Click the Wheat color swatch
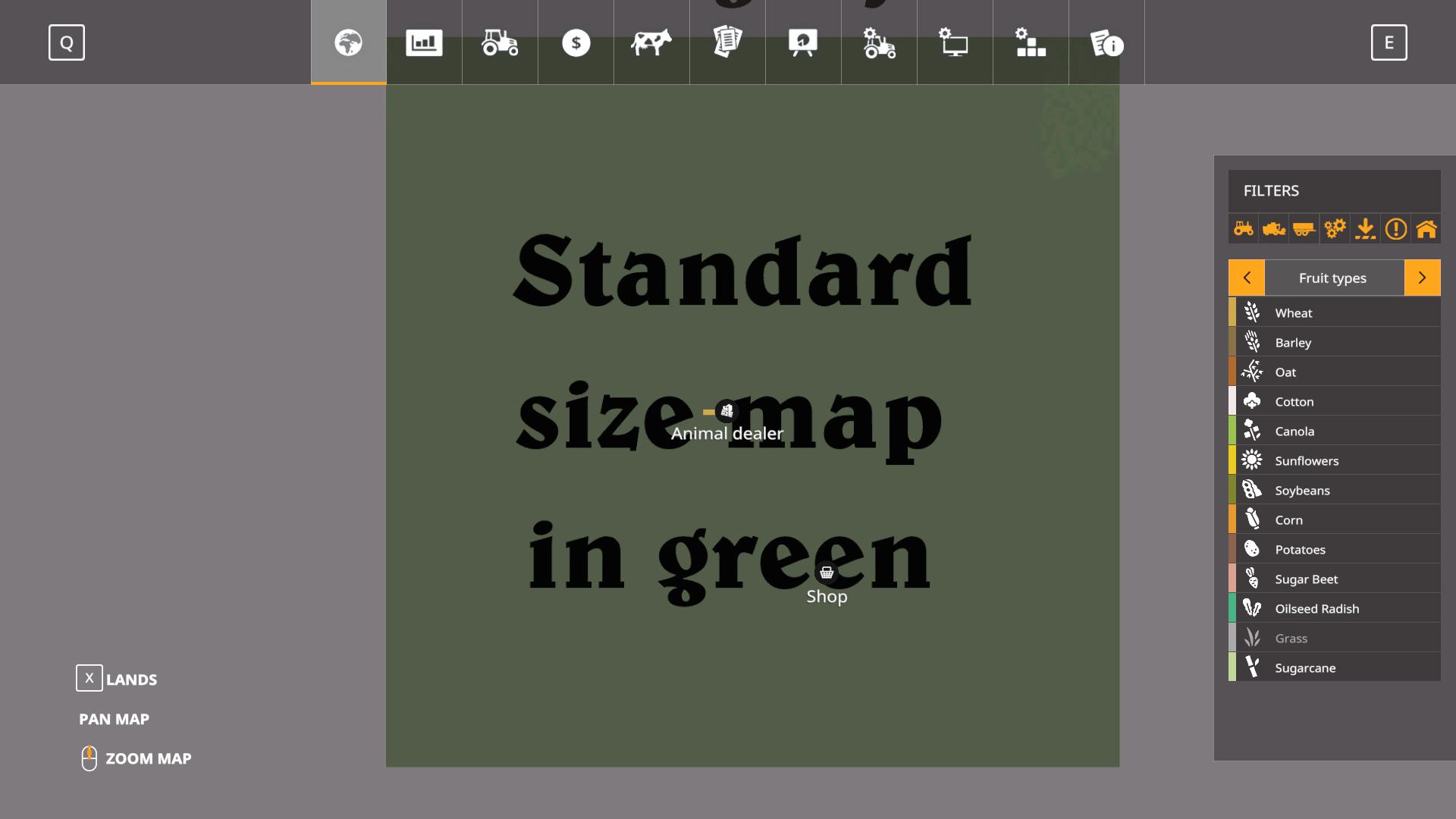 pyautogui.click(x=1232, y=312)
